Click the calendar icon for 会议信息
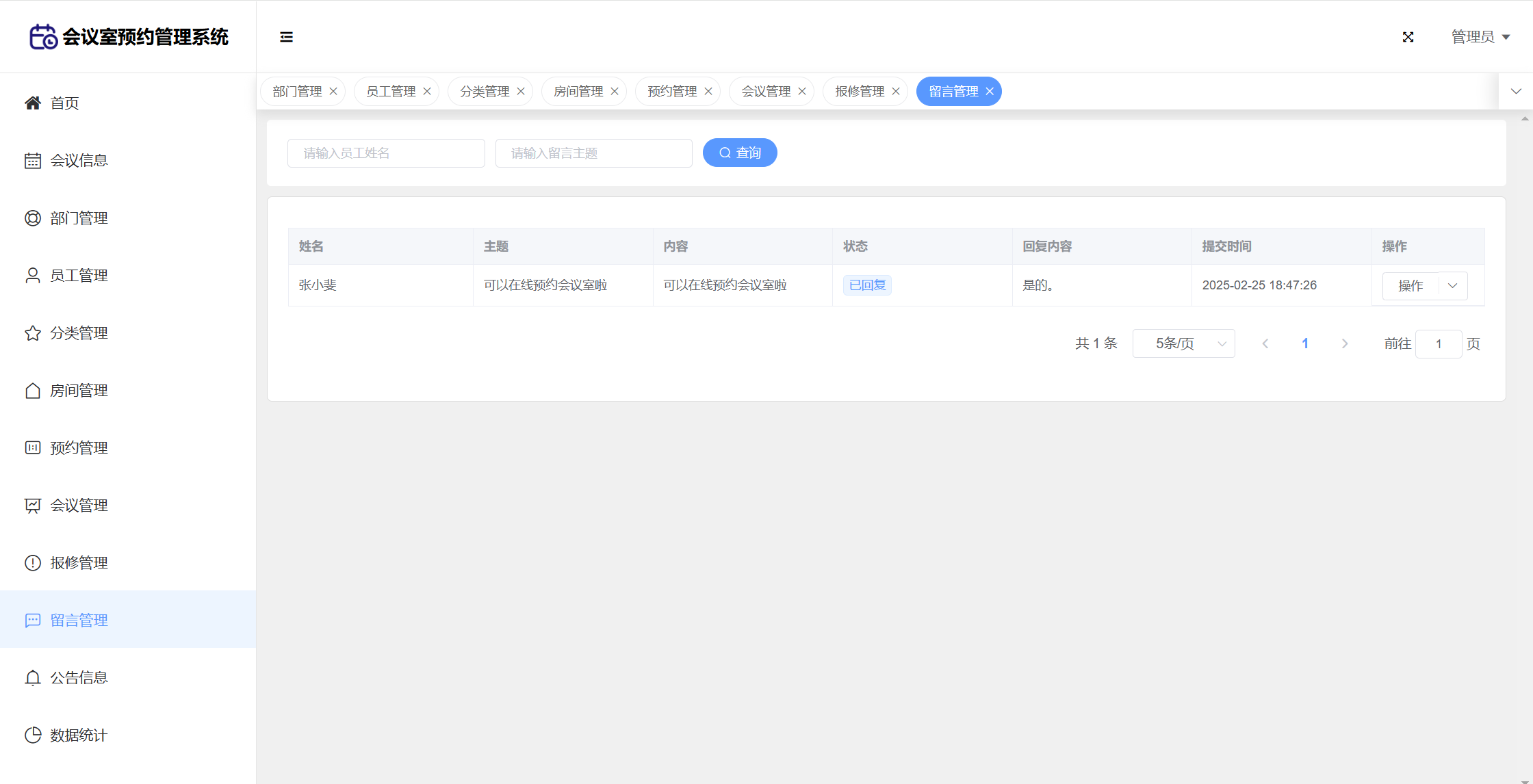This screenshot has height=784, width=1533. click(33, 161)
